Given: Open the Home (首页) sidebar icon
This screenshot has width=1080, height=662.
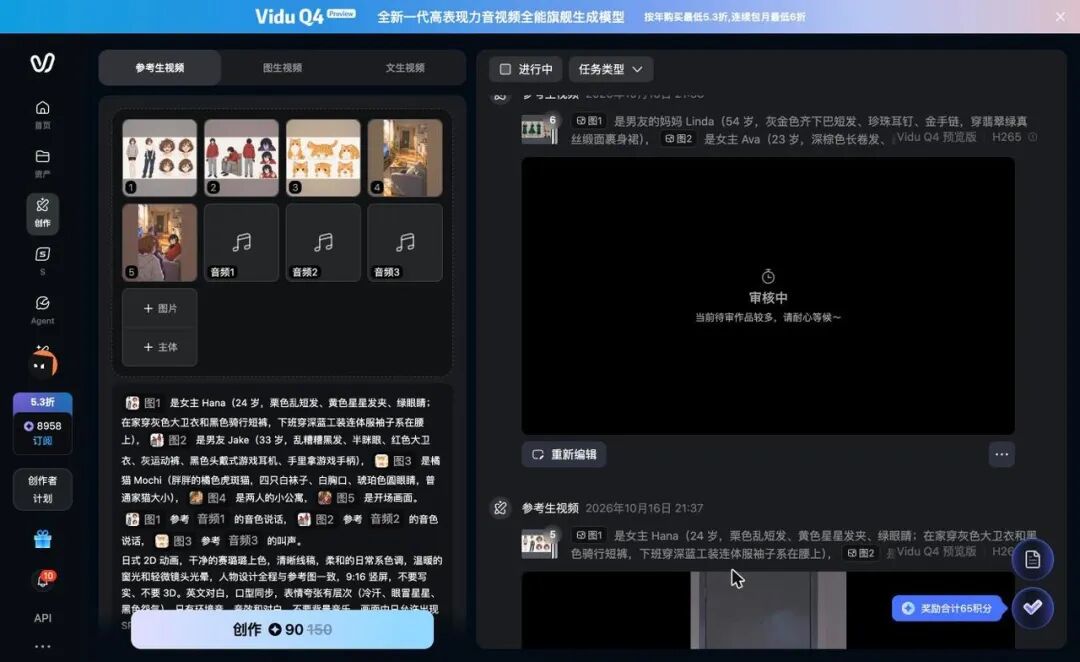Looking at the screenshot, I should click(x=42, y=114).
